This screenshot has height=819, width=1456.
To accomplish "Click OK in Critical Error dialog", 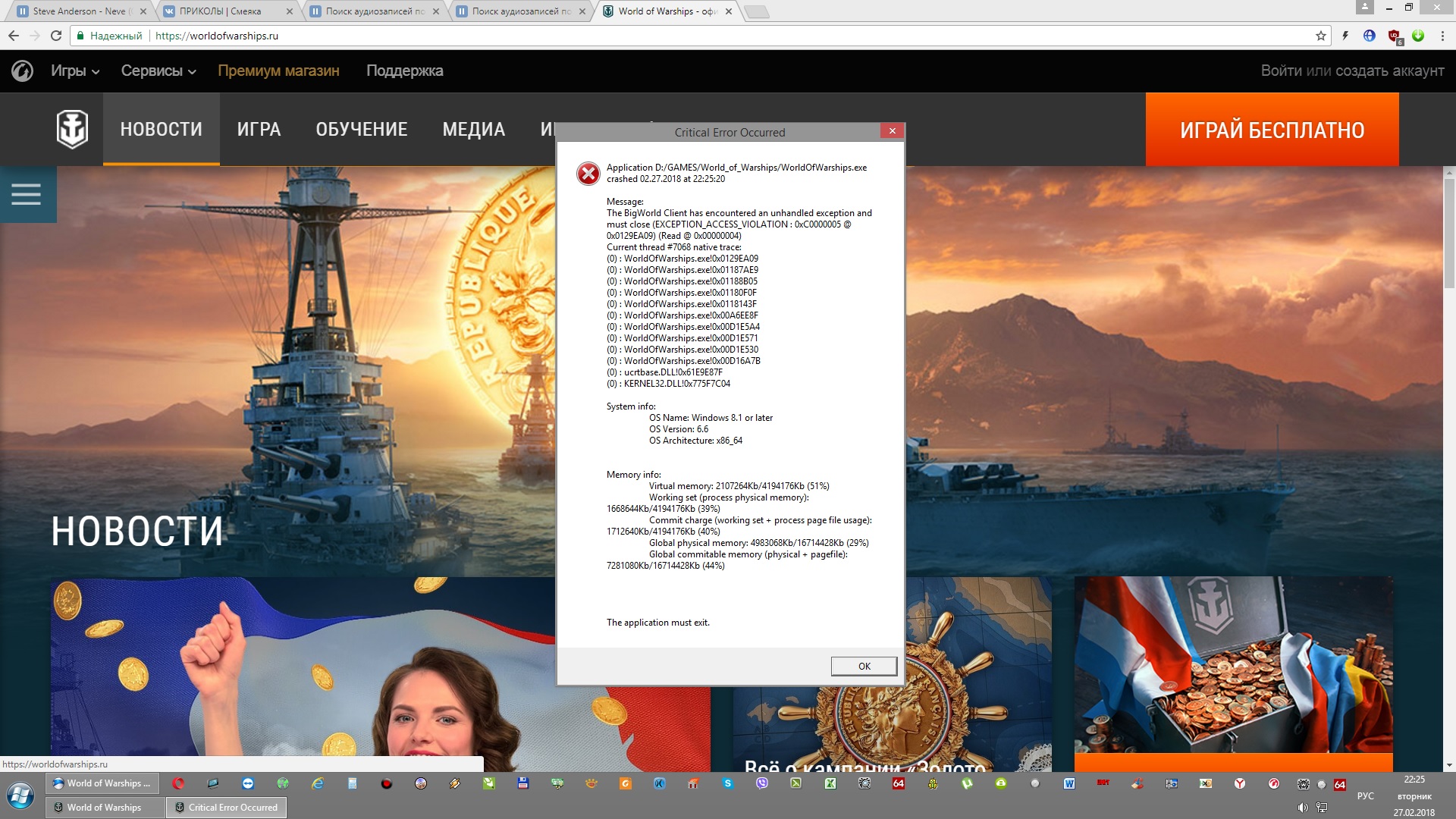I will click(x=864, y=666).
